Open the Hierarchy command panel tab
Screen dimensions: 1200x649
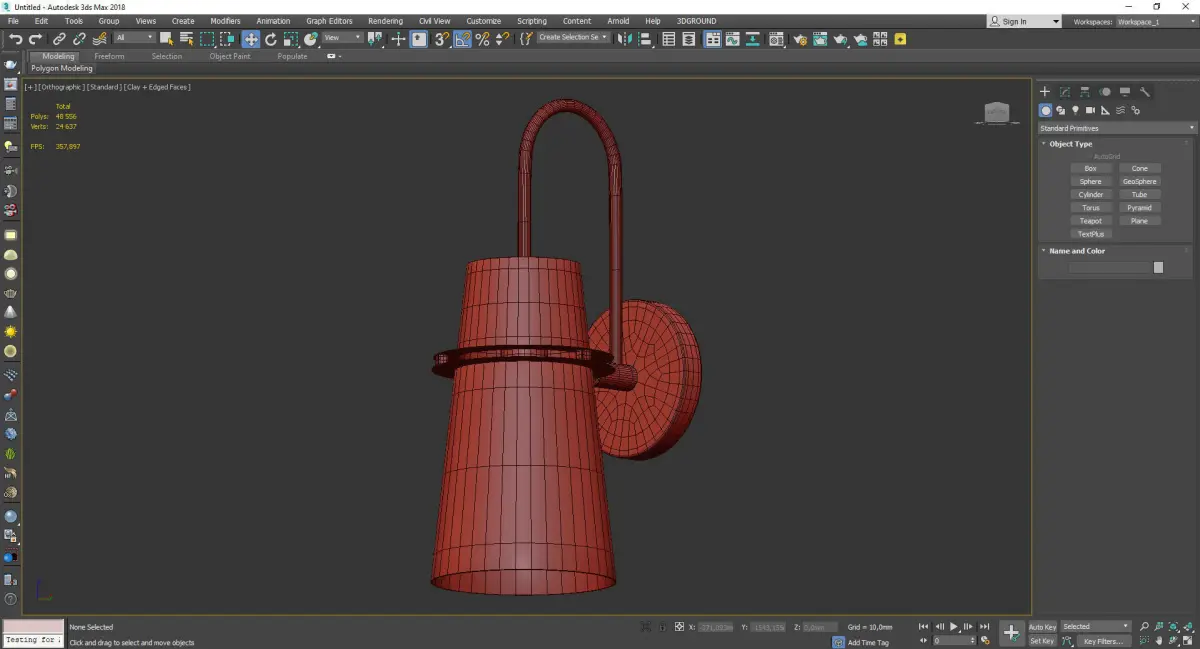1085,92
